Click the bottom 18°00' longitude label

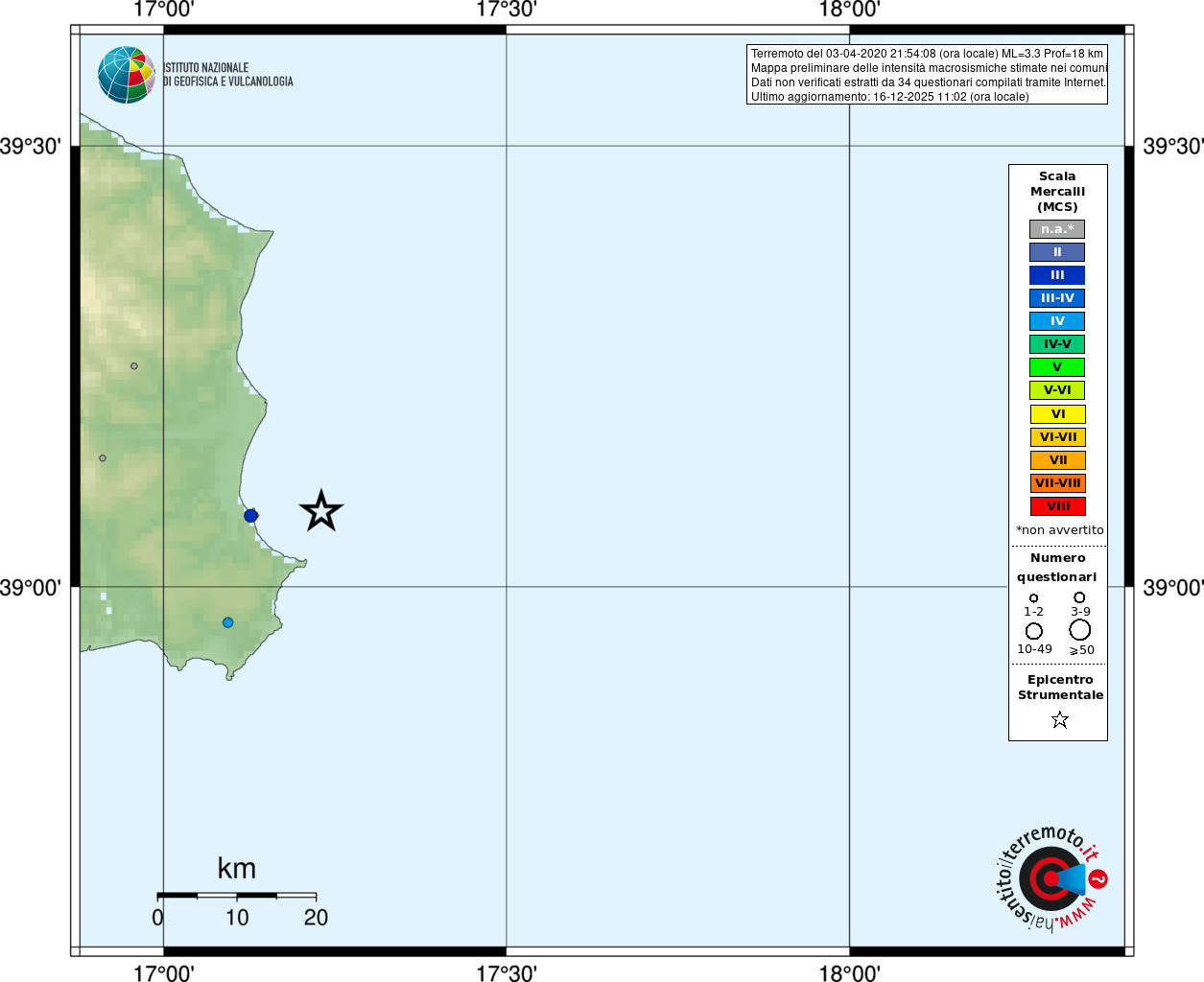pyautogui.click(x=849, y=973)
